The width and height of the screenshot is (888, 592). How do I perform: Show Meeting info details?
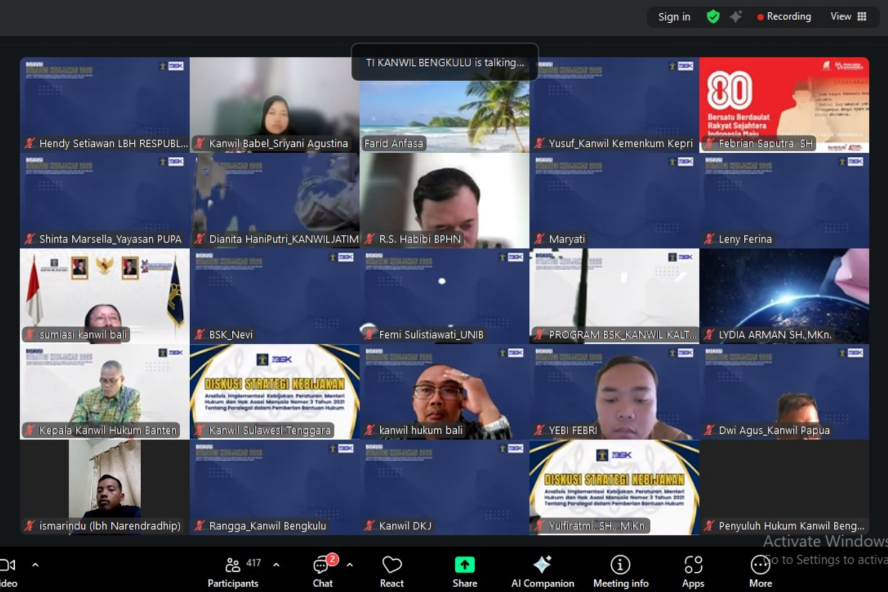coord(620,571)
